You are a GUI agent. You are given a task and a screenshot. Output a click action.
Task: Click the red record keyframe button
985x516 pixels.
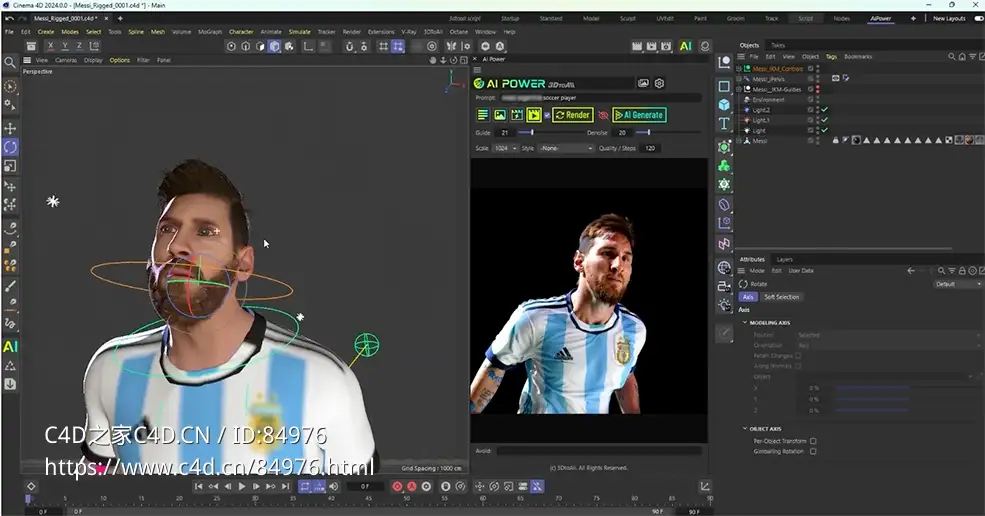tap(397, 486)
